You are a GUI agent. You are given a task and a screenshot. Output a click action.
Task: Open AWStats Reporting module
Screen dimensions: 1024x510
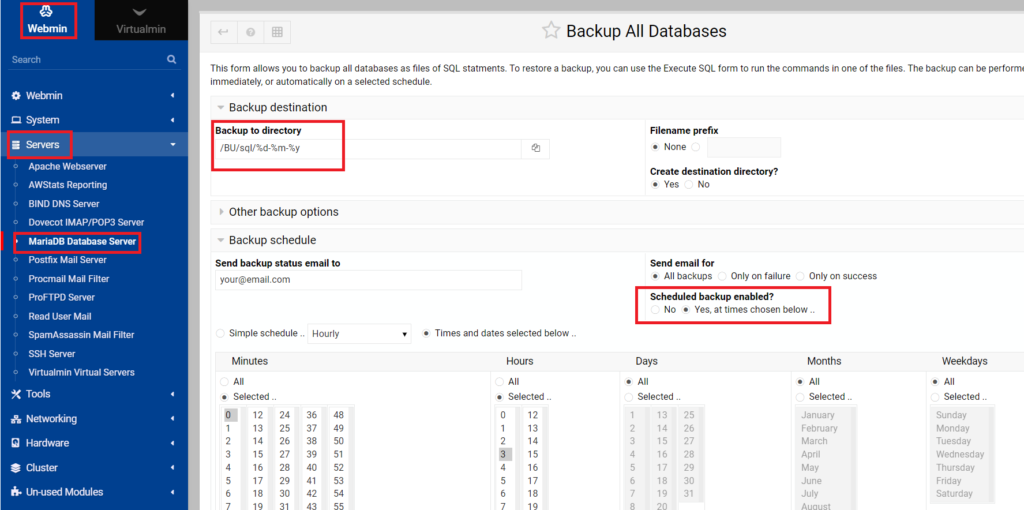click(x=67, y=185)
